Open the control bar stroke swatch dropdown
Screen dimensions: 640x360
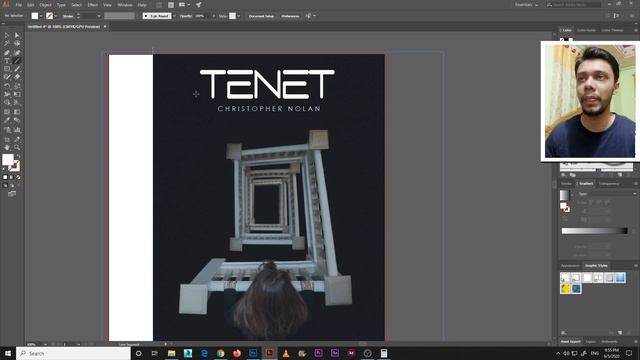pyautogui.click(x=56, y=16)
